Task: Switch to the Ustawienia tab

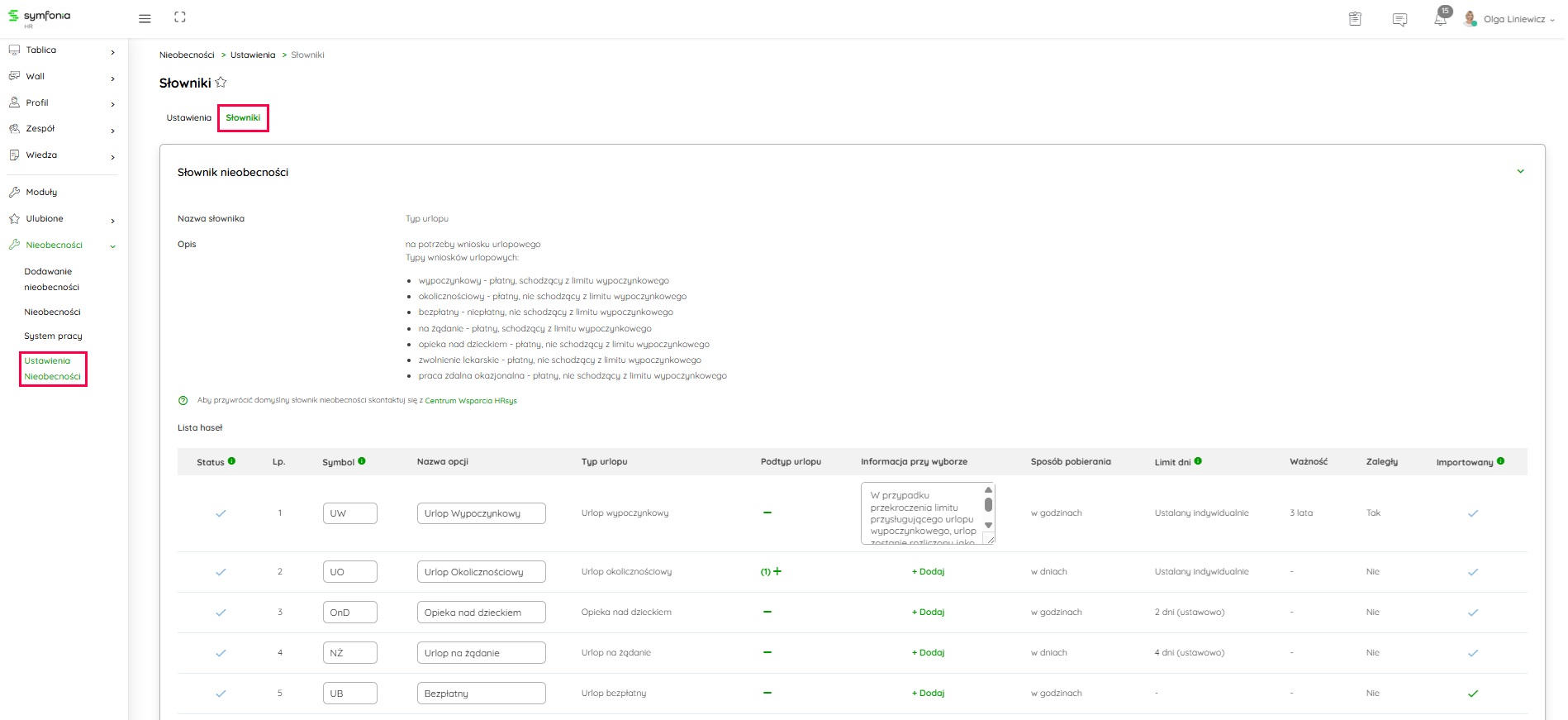Action: tap(188, 118)
